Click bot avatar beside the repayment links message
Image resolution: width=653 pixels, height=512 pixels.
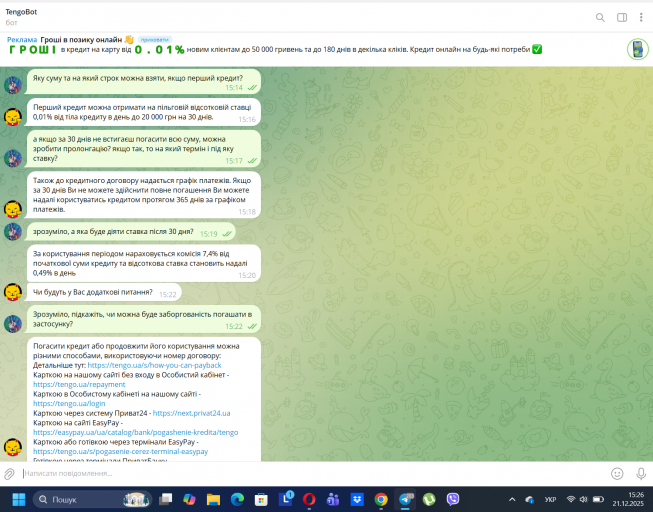(13, 447)
